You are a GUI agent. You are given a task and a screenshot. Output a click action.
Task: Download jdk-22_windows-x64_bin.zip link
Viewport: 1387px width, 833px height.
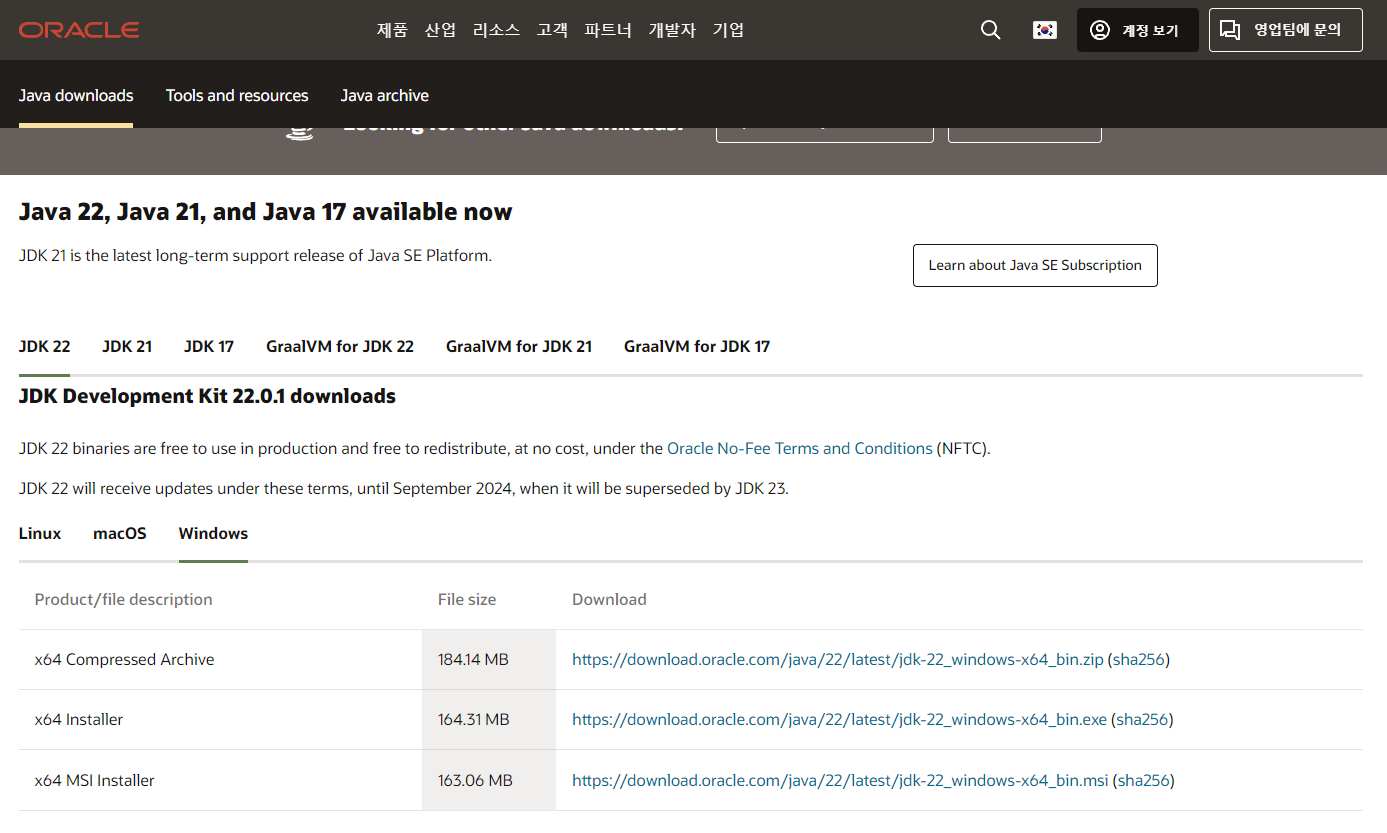(x=838, y=660)
